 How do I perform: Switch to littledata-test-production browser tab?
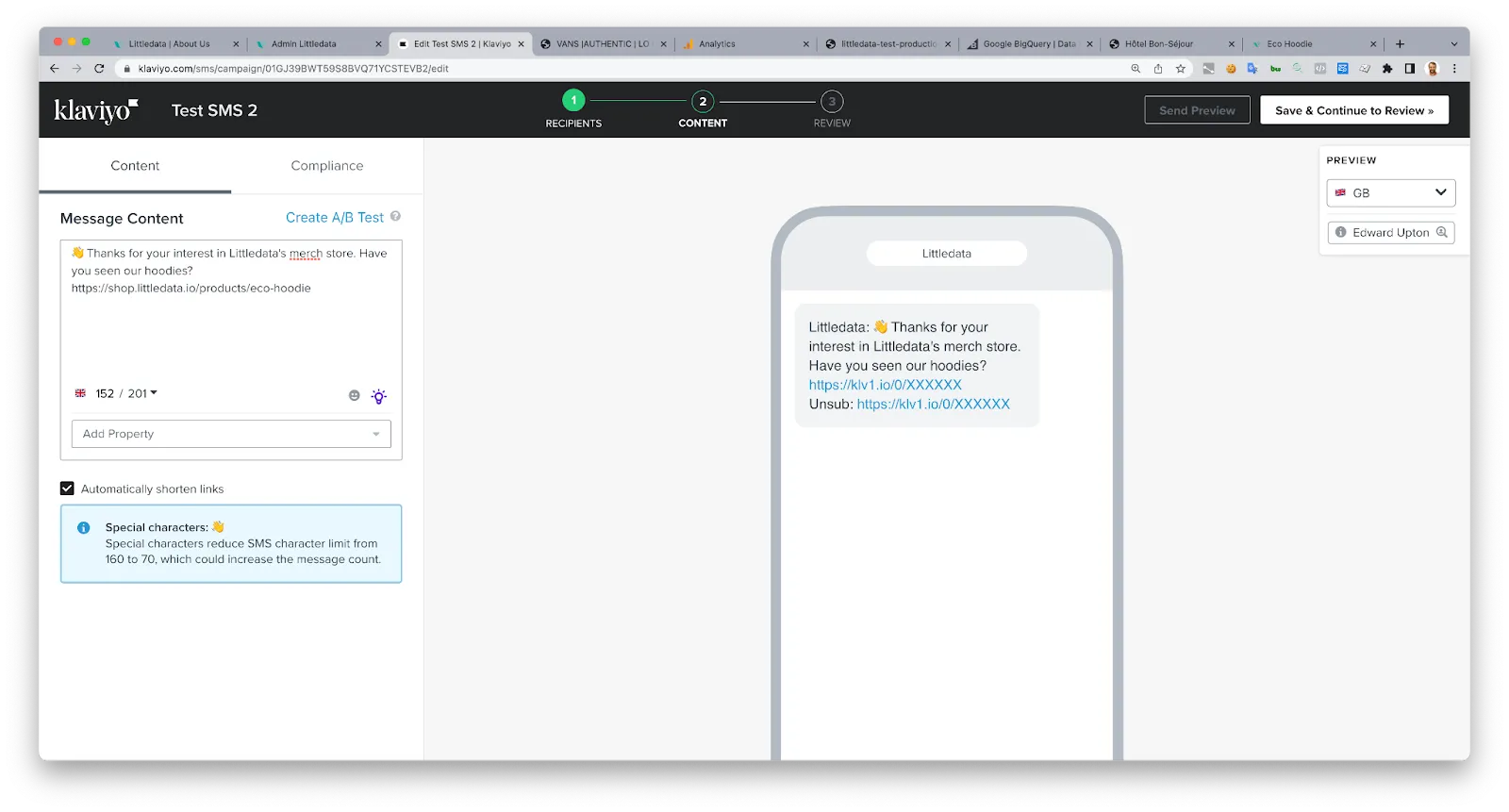tap(887, 44)
